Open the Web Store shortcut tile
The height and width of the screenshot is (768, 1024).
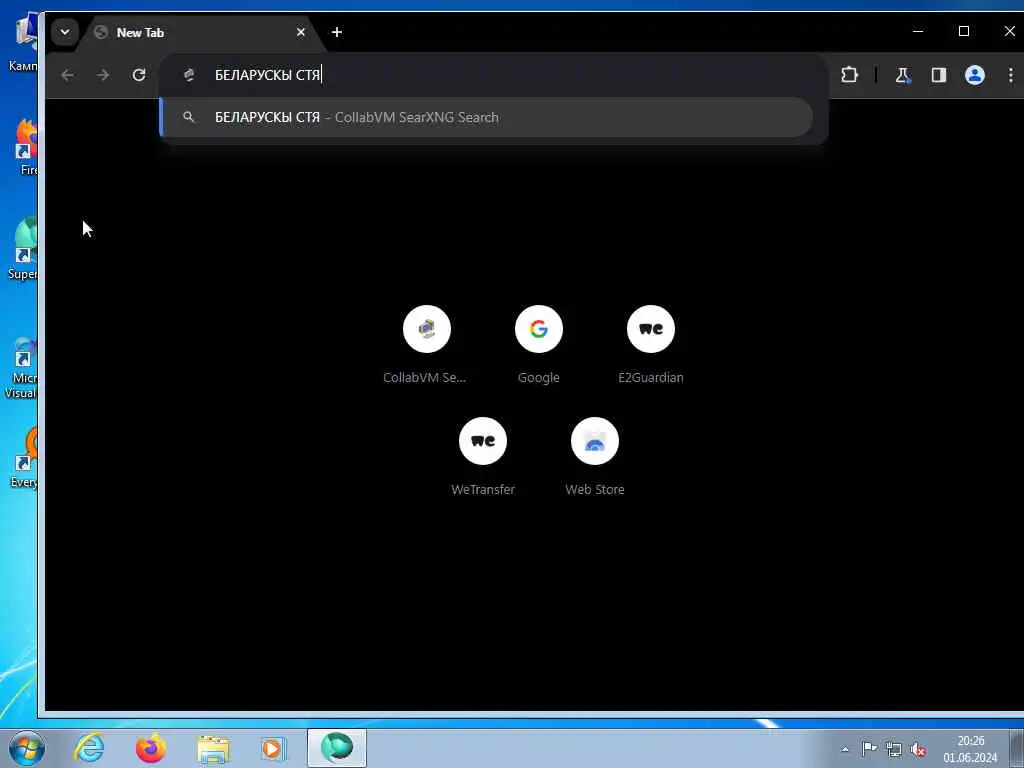point(595,441)
